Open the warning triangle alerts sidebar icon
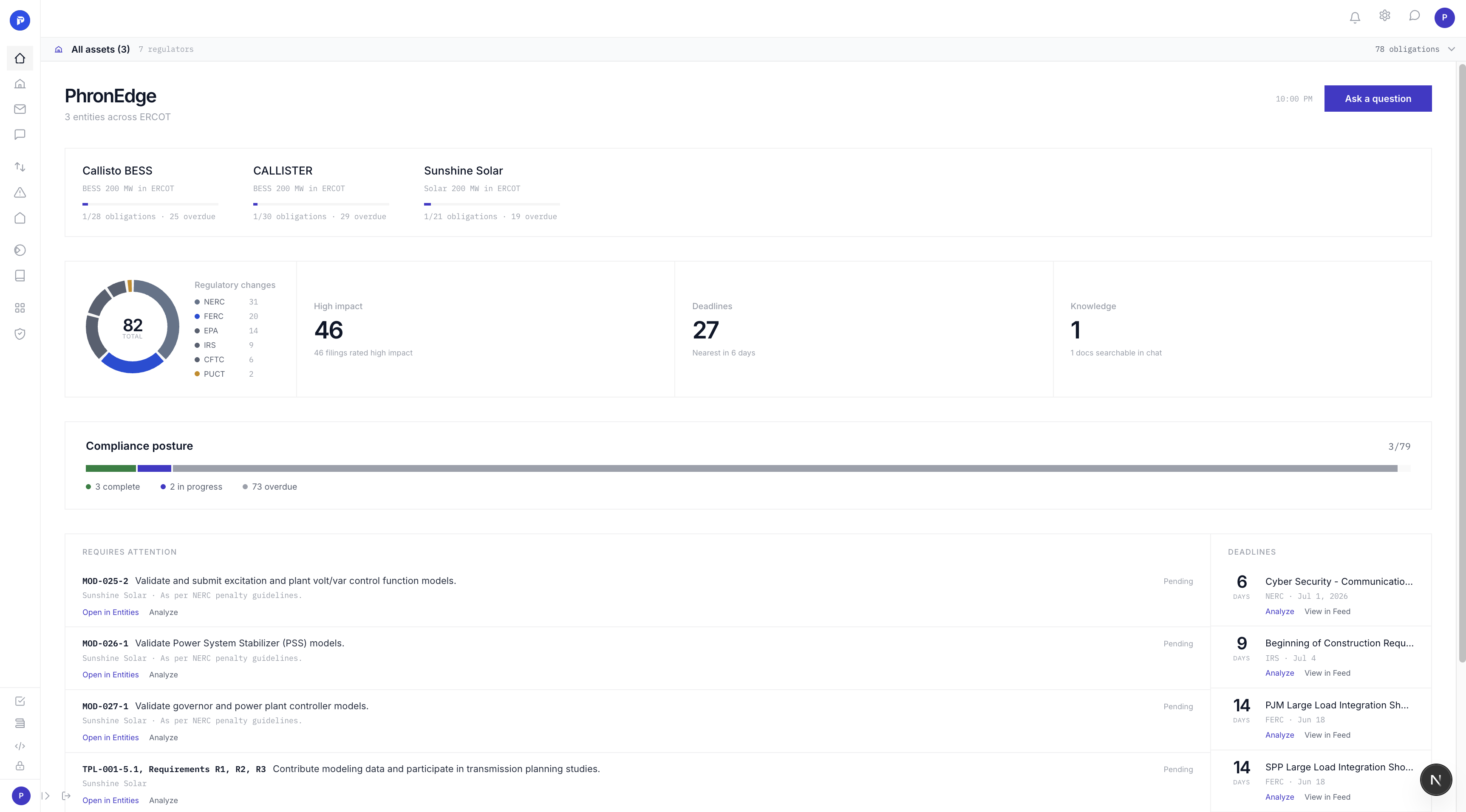This screenshot has width=1466, height=812. point(20,192)
